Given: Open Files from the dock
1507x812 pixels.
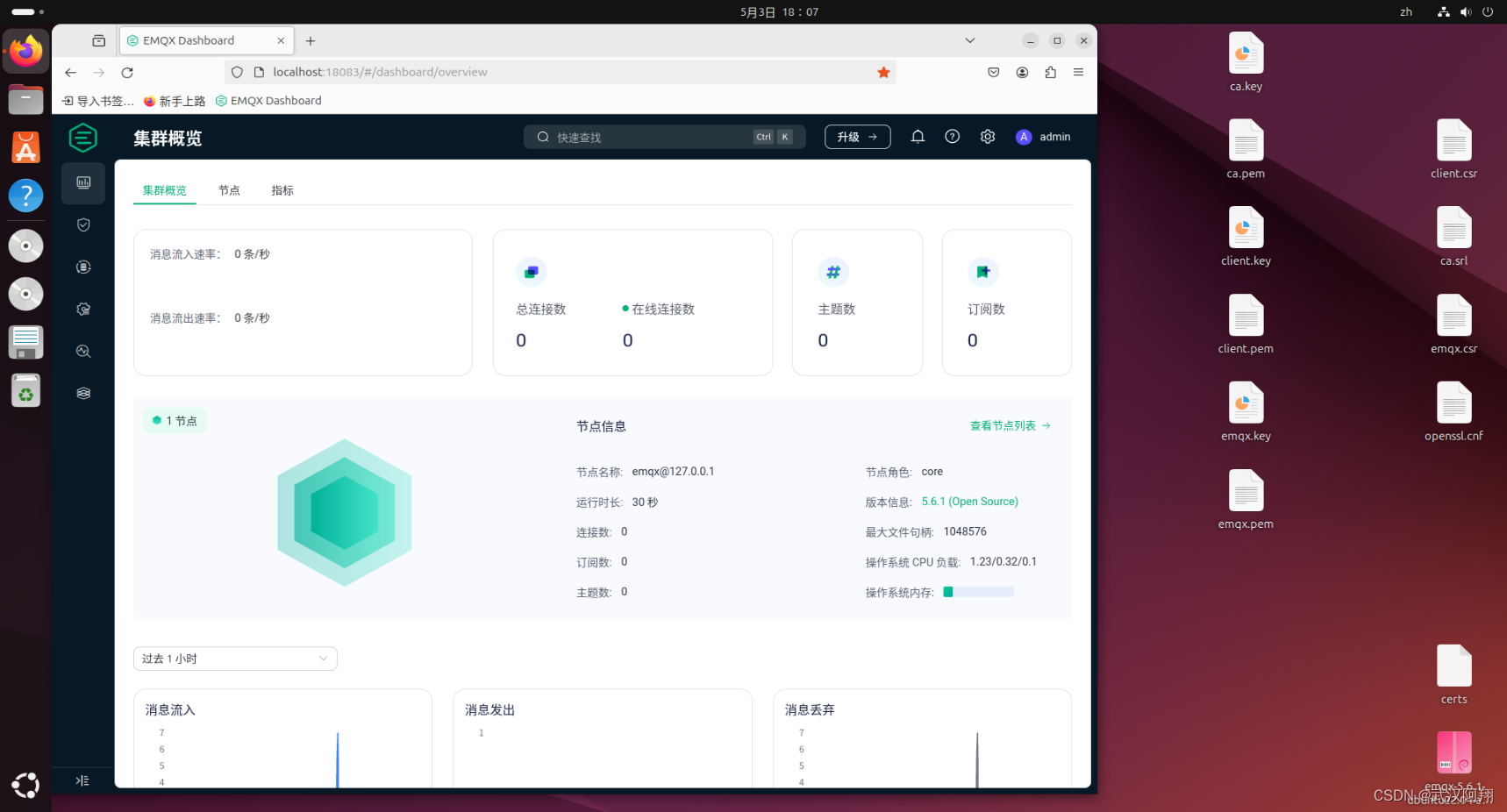Looking at the screenshot, I should [25, 99].
